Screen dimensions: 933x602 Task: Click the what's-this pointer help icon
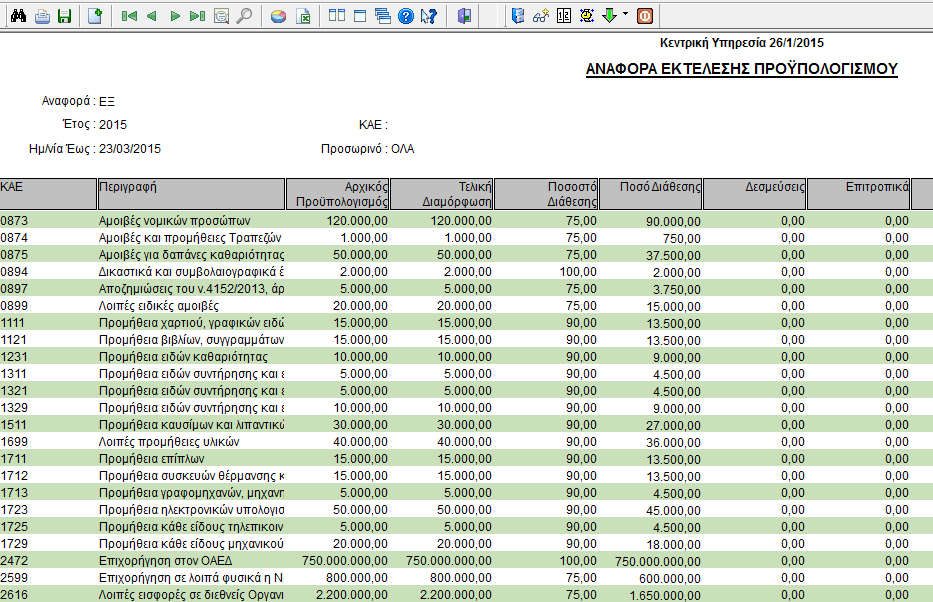[428, 16]
